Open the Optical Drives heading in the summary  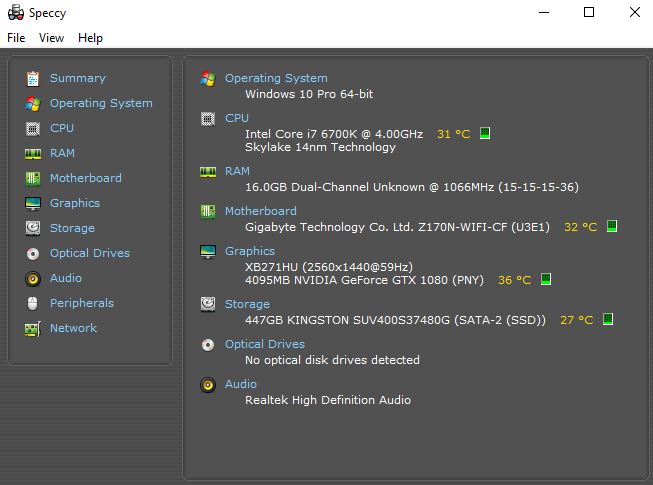[x=264, y=344]
